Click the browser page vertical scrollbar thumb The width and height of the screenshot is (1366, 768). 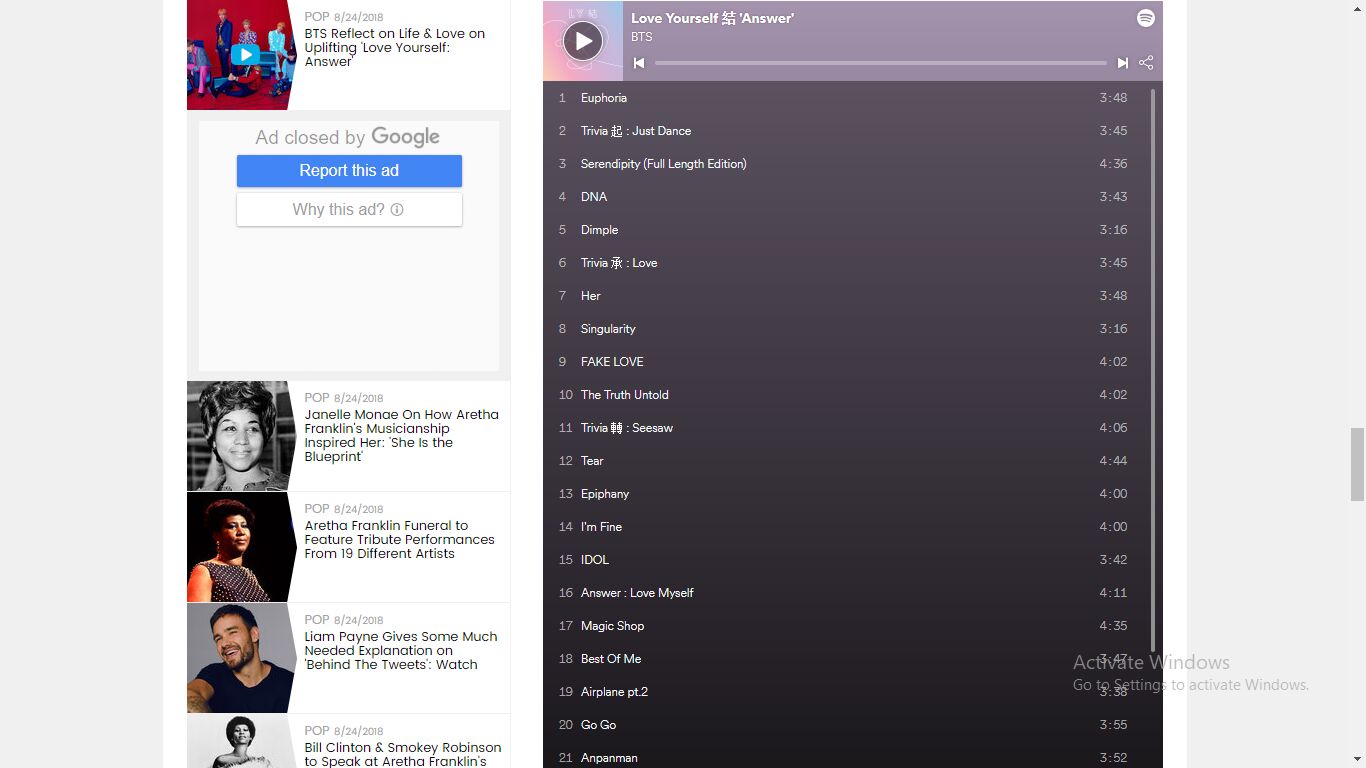pyautogui.click(x=1357, y=464)
